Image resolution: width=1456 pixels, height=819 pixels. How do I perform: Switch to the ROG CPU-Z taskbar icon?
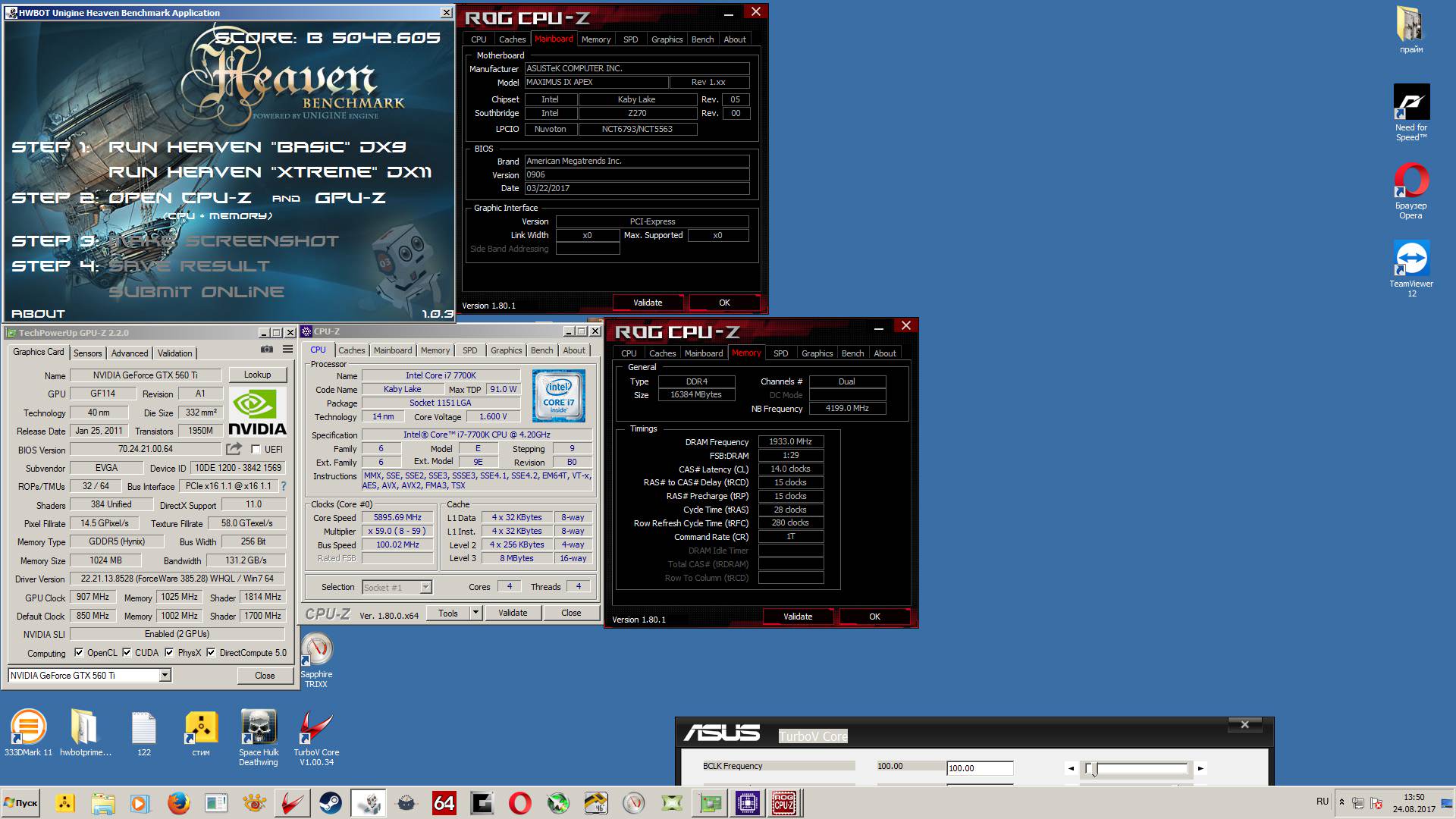784,803
